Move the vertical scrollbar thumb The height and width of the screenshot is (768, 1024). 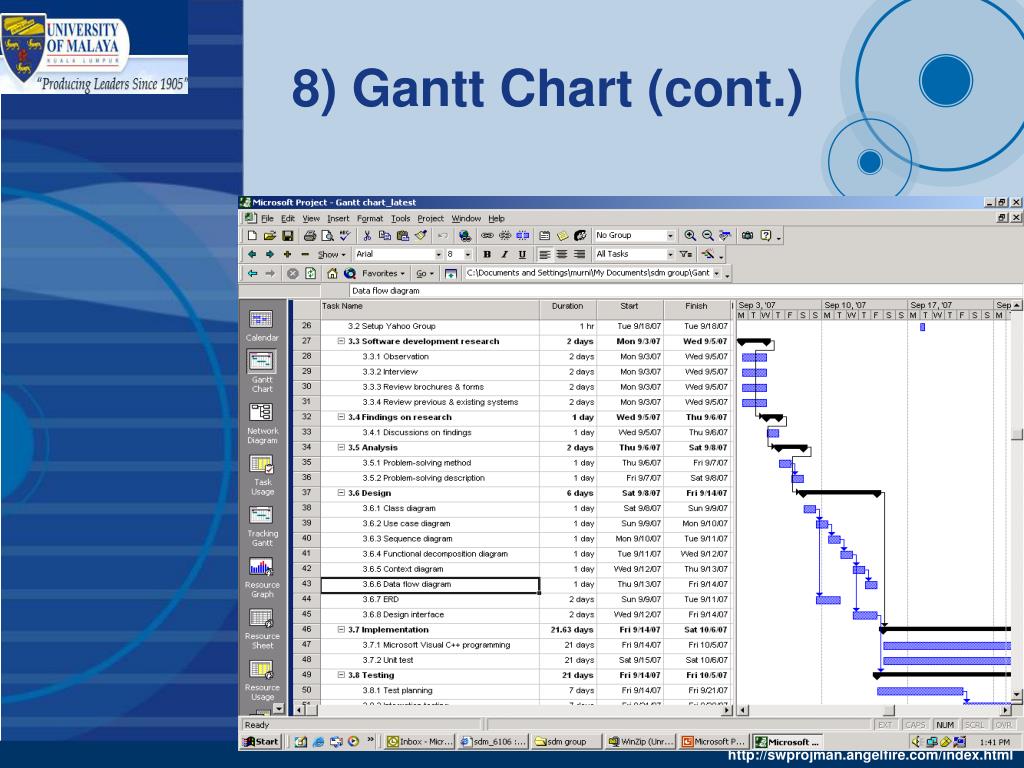1017,435
